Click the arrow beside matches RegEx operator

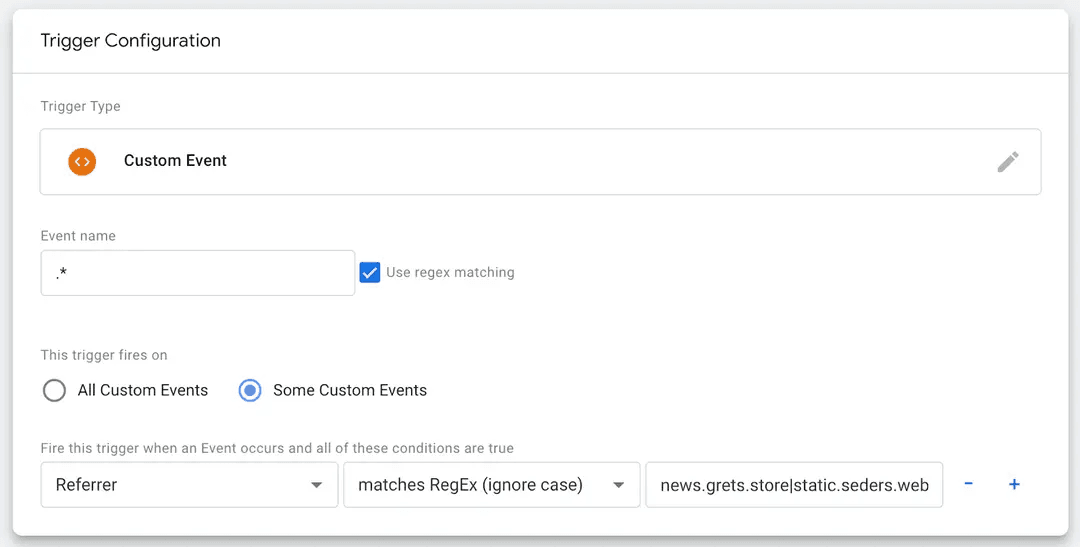[x=619, y=485]
